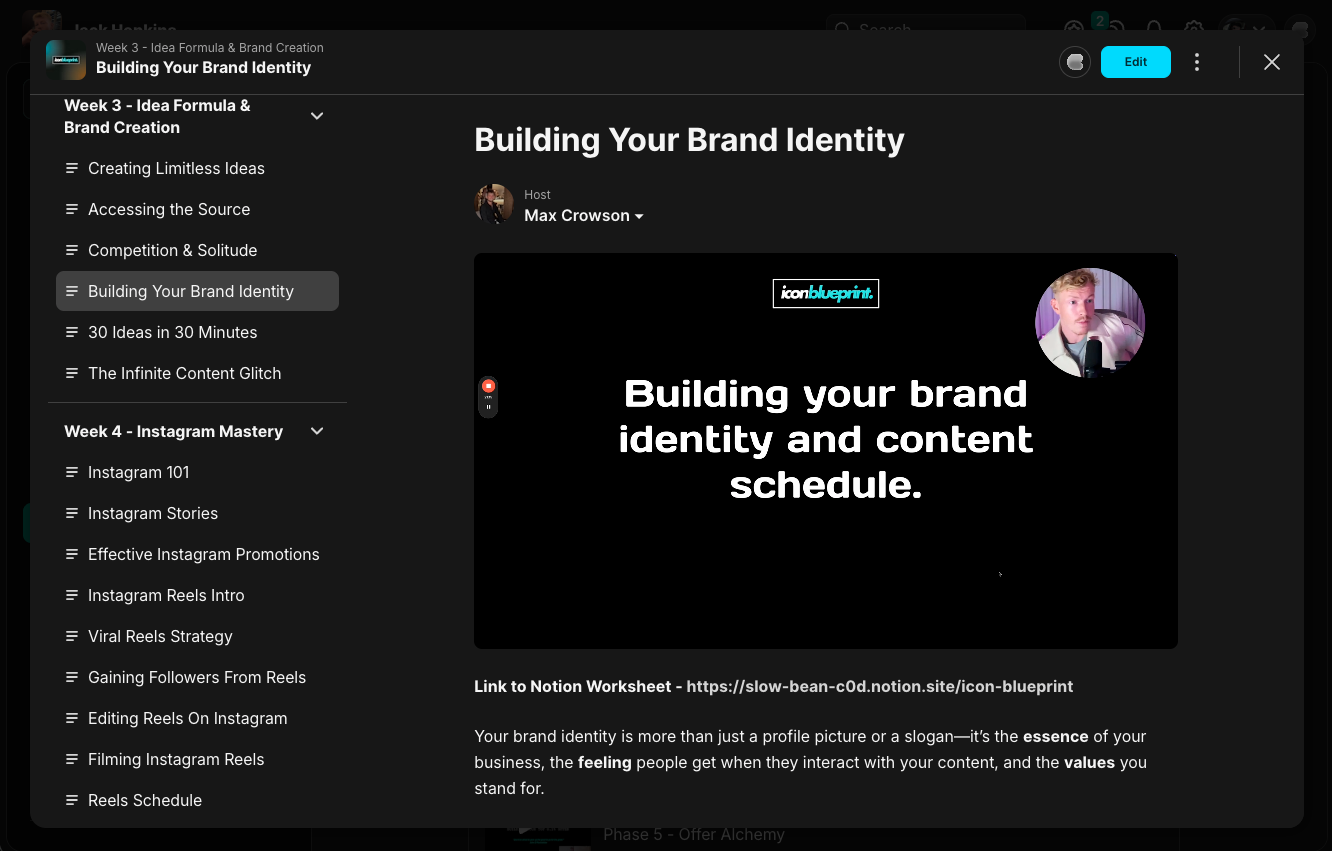Collapse Week 4 - Instagram Mastery chevron

pos(317,431)
